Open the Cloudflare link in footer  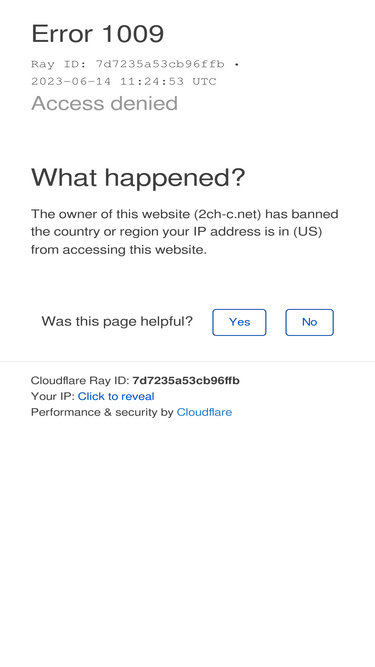coord(204,412)
